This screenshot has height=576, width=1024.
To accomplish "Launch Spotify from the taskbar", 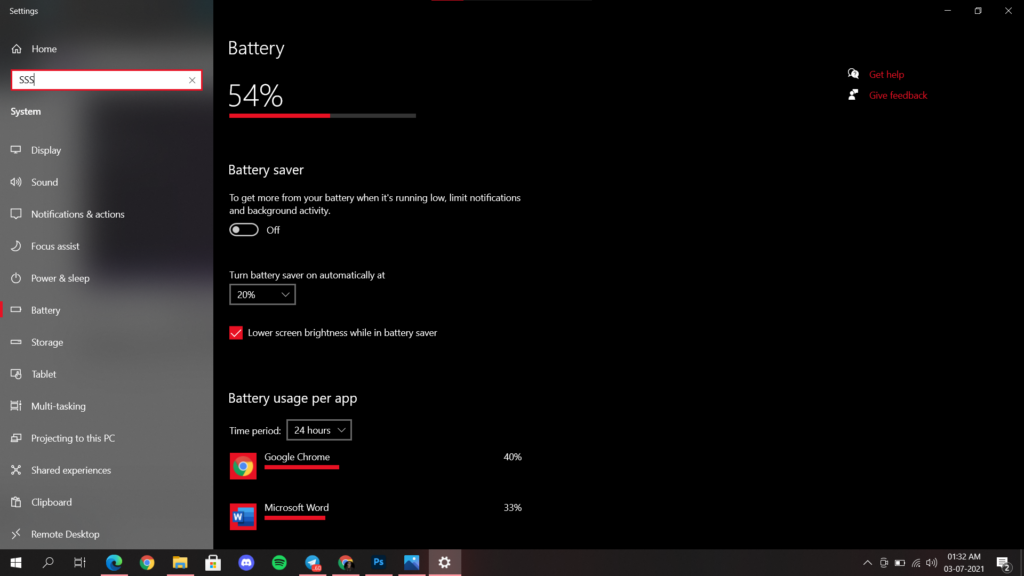I will point(278,562).
